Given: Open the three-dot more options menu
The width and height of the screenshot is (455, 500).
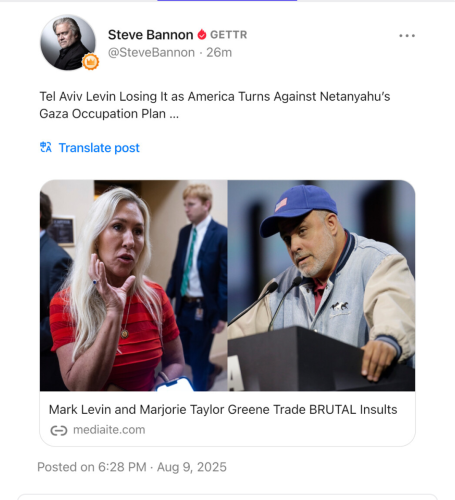Looking at the screenshot, I should 407,36.
